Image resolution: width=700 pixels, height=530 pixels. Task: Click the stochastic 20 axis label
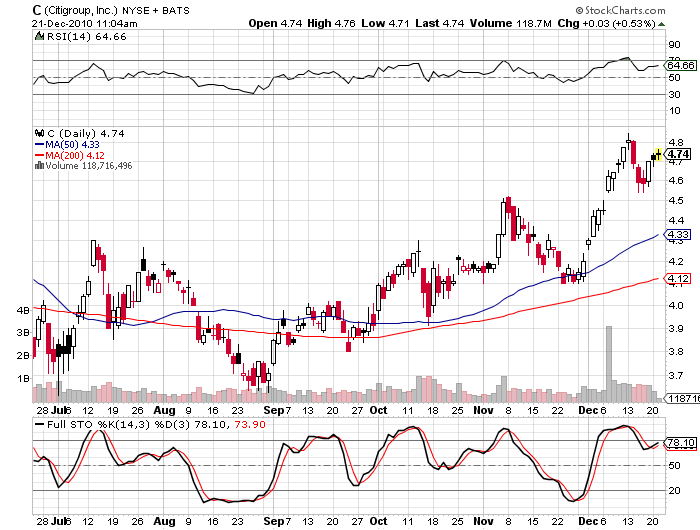pos(675,490)
